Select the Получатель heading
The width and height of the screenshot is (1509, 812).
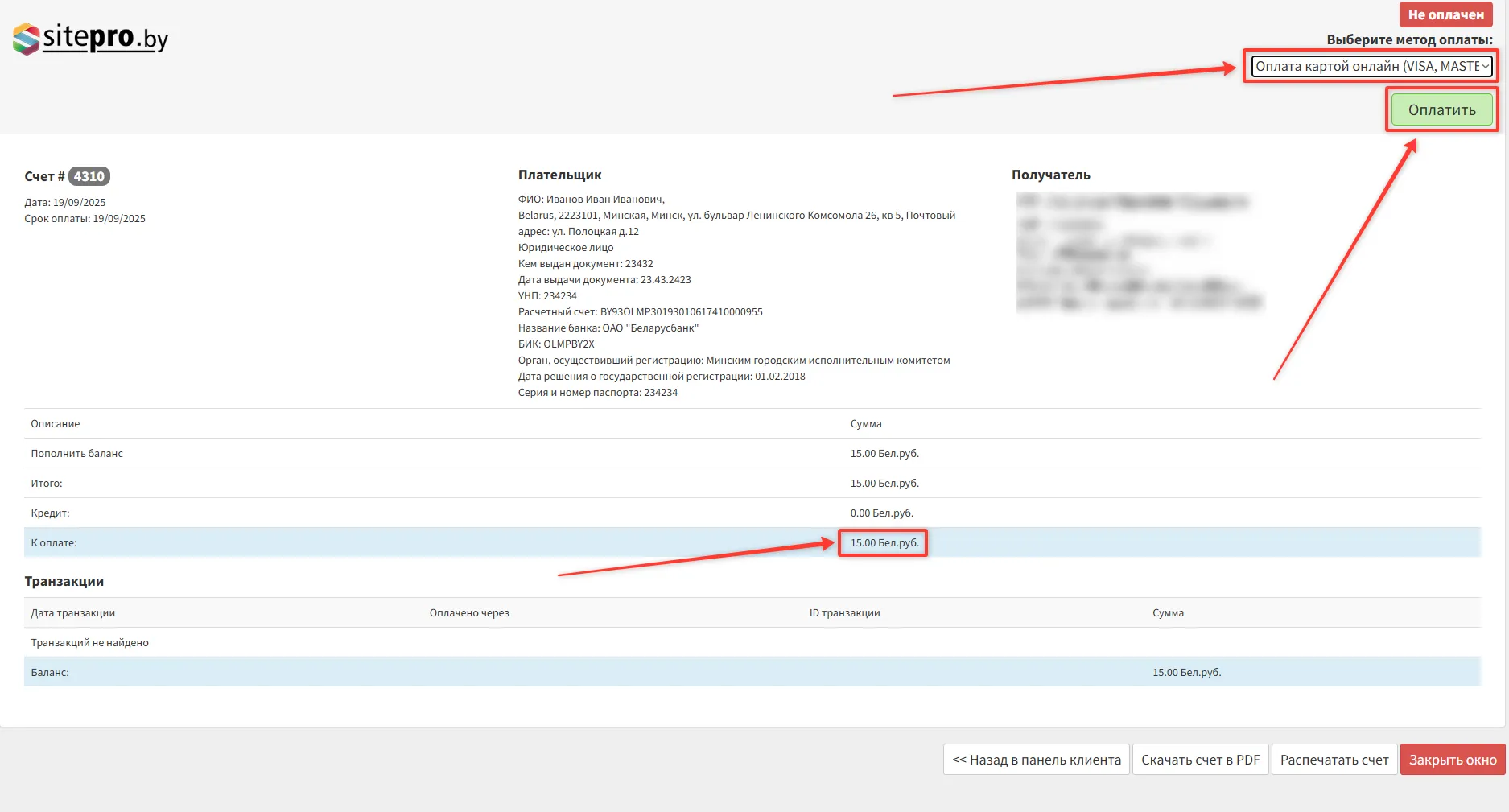point(1050,175)
